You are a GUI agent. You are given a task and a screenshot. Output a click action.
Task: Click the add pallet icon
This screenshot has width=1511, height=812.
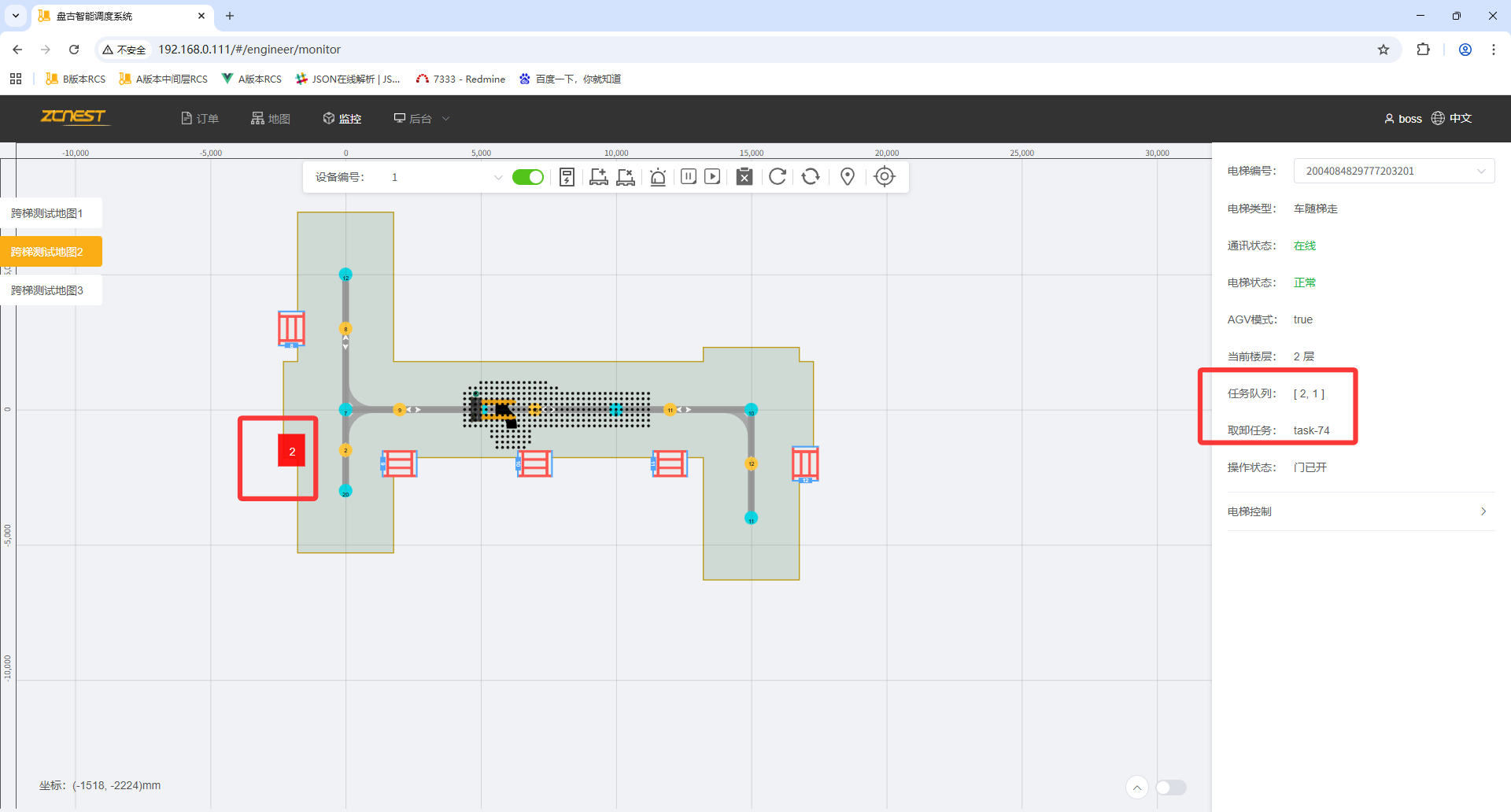coord(599,177)
